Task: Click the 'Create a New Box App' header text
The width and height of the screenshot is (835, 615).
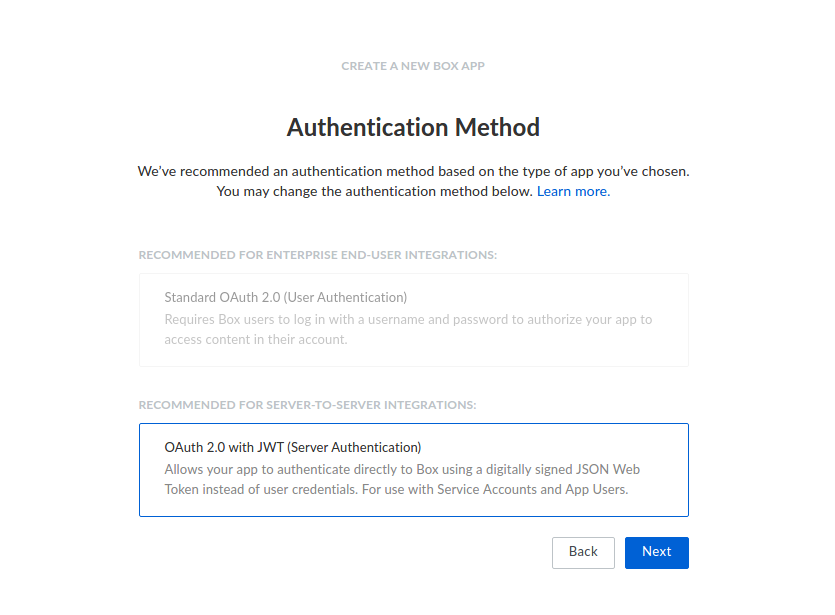Action: [413, 66]
